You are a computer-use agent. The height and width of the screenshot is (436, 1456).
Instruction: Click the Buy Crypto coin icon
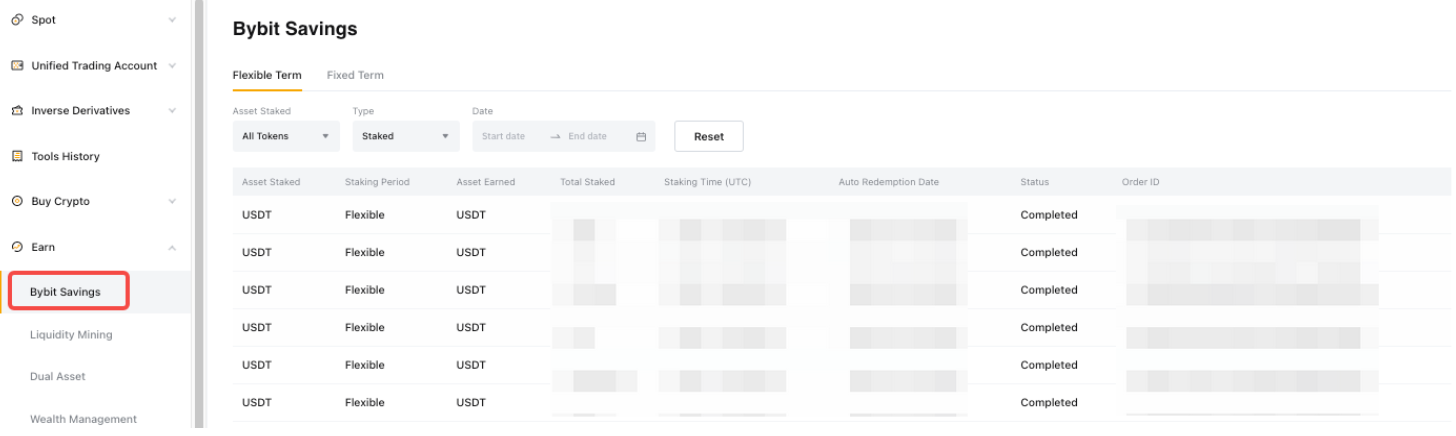tap(17, 201)
